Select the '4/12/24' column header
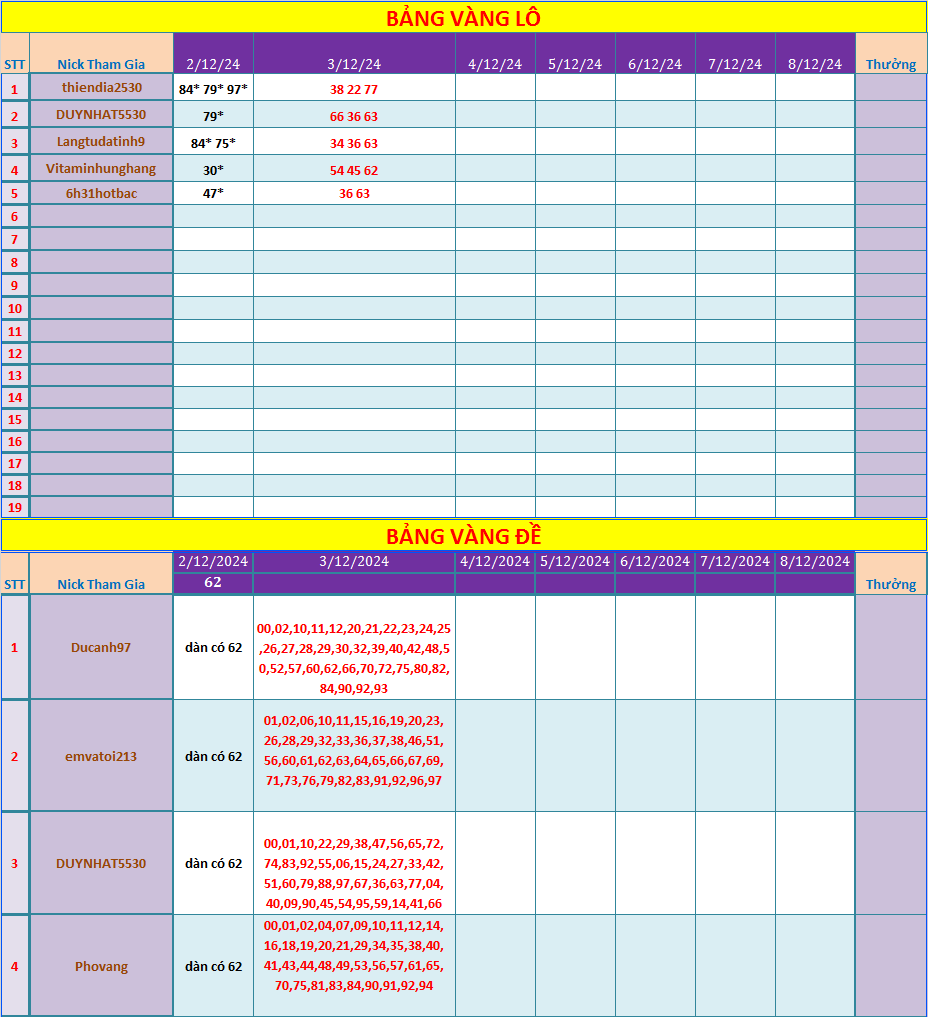 click(x=495, y=53)
